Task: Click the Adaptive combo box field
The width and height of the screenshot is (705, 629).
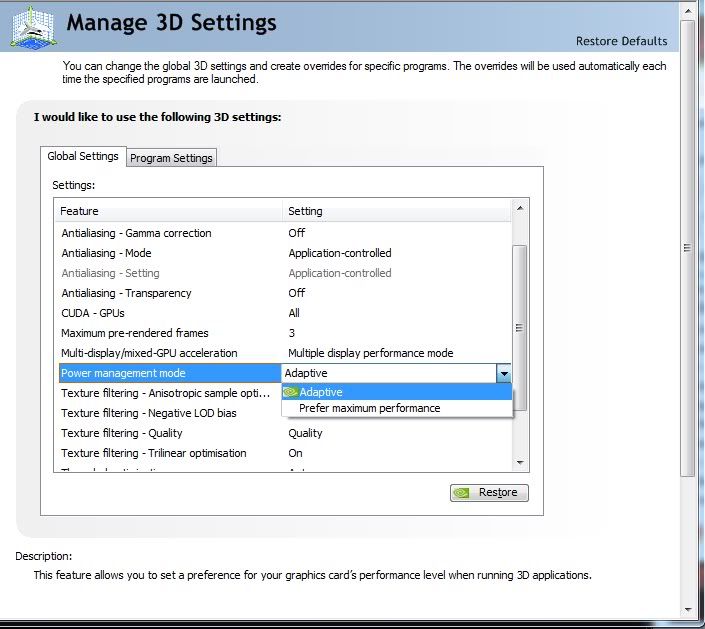Action: (x=389, y=373)
